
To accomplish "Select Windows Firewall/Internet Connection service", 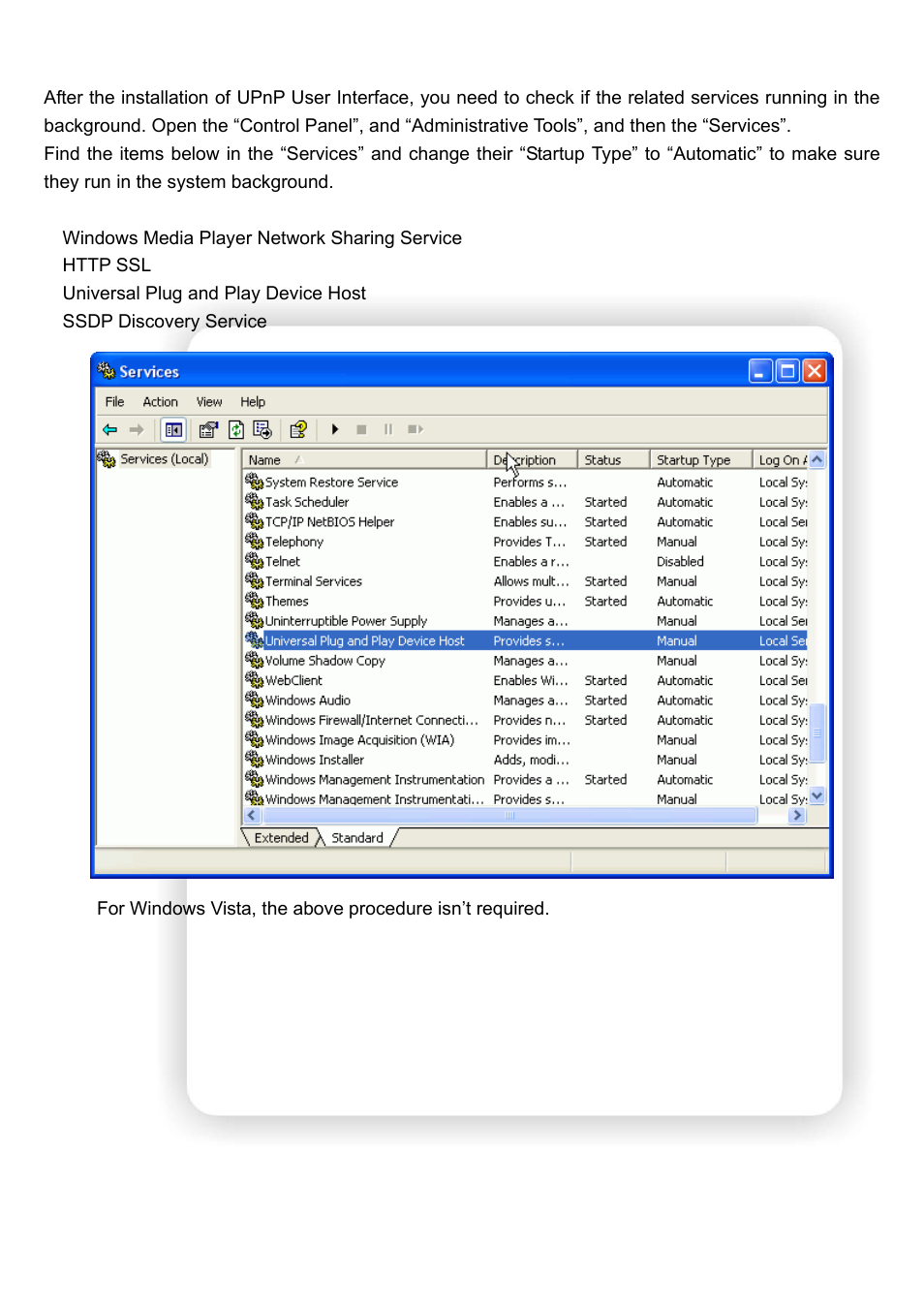I will click(526, 720).
